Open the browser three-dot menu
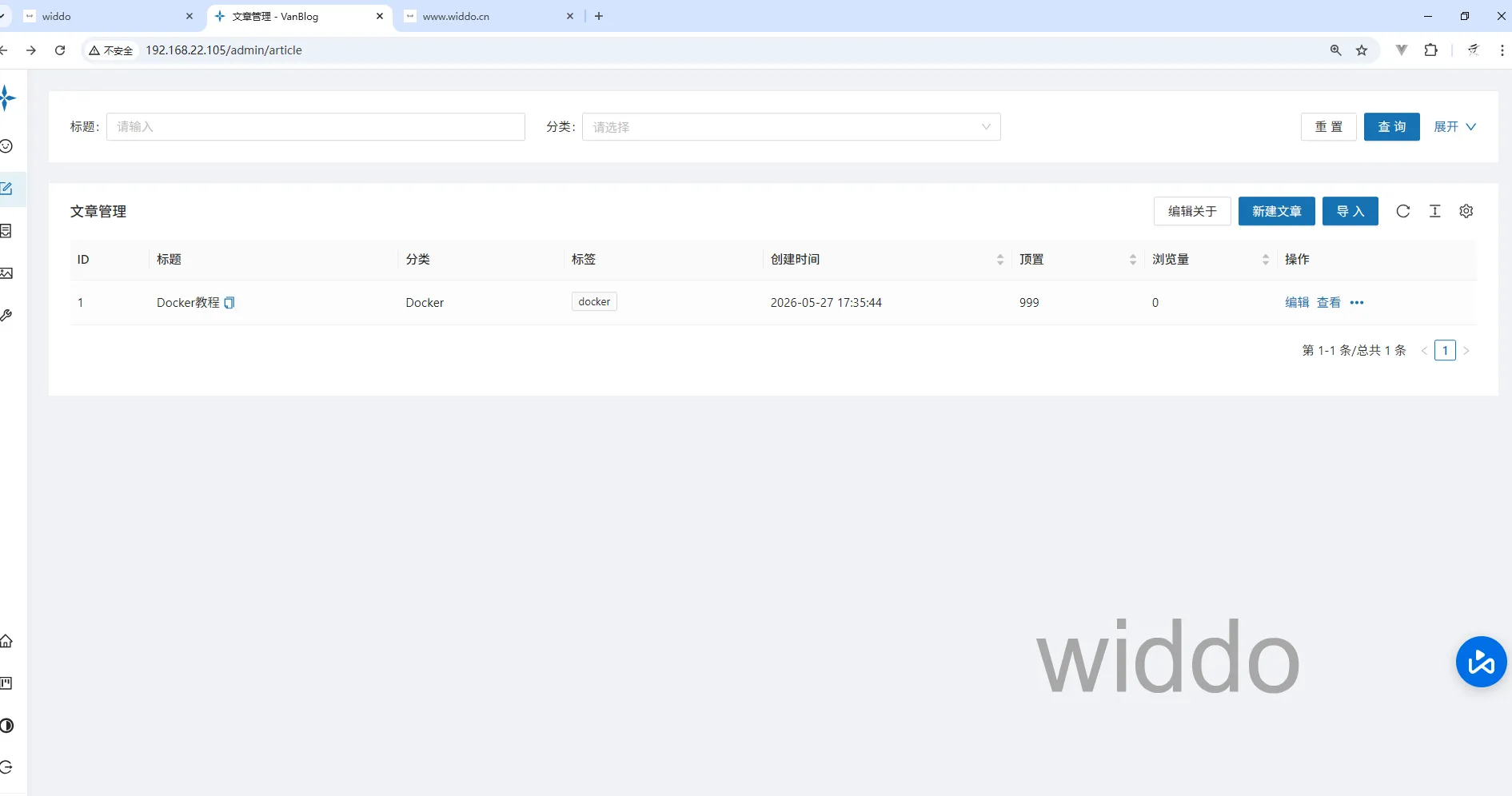Screen dimensions: 1512x796 click(1502, 50)
